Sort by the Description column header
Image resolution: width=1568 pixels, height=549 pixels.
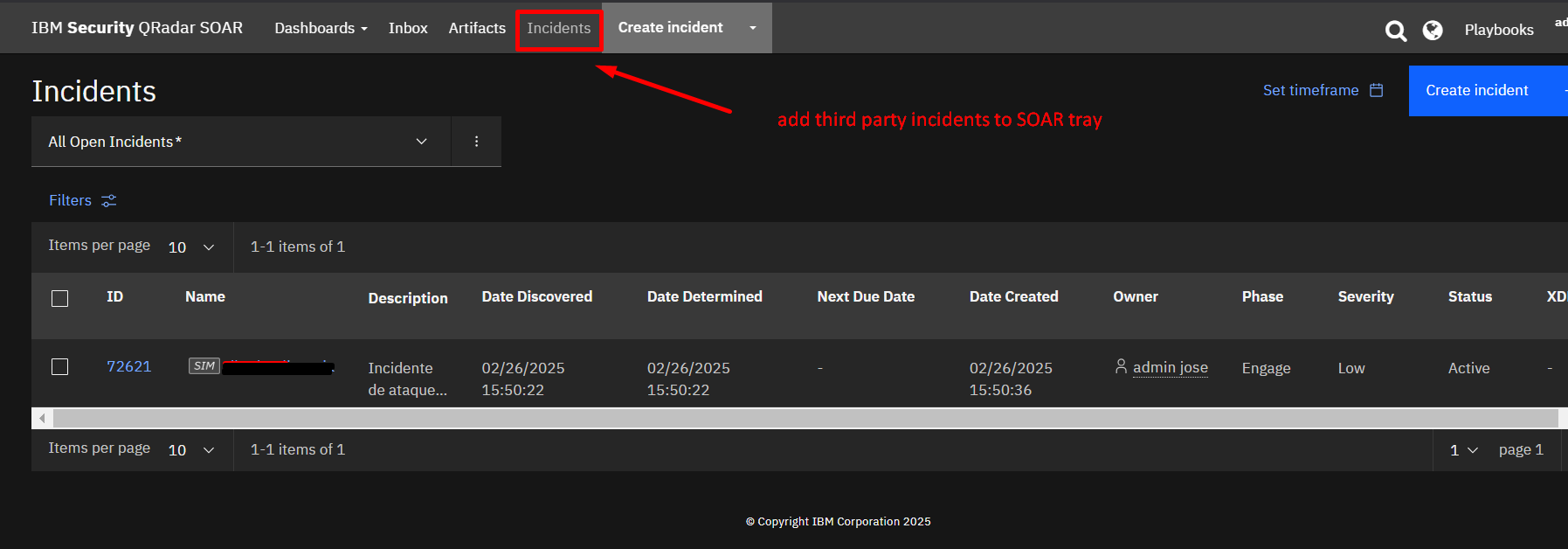408,298
